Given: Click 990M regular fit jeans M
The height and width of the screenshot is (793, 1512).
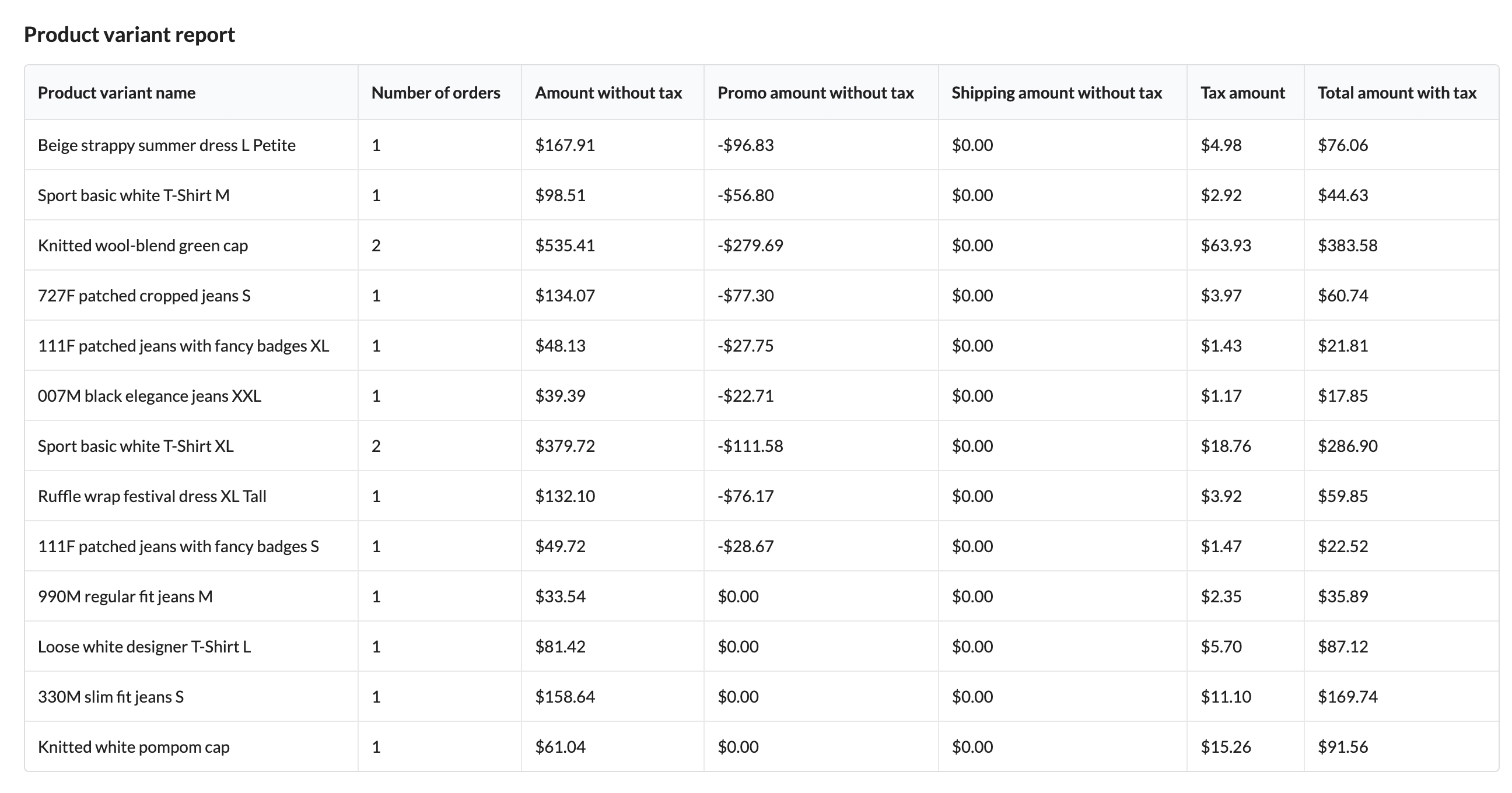Looking at the screenshot, I should [125, 596].
